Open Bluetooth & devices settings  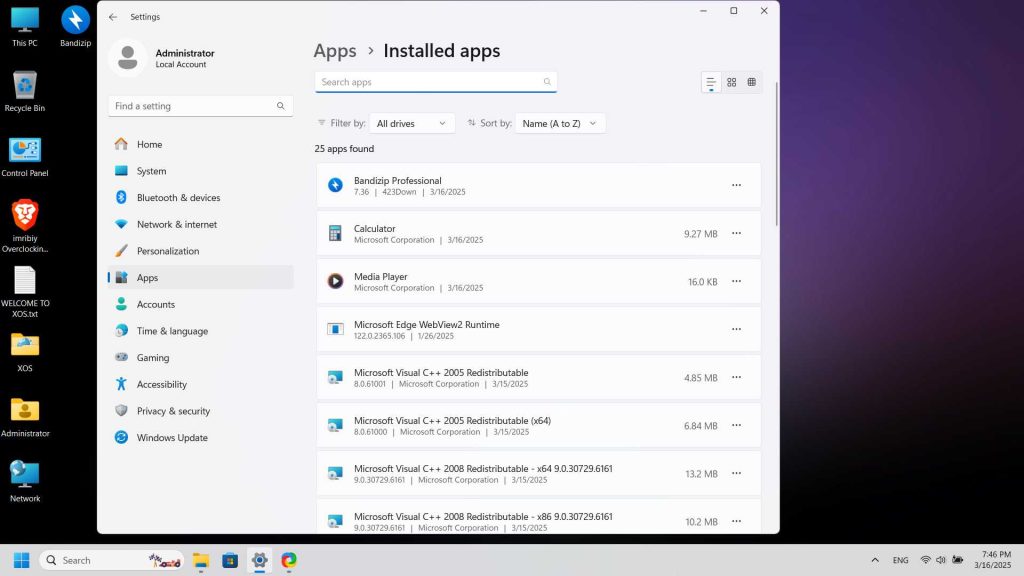coord(200,198)
